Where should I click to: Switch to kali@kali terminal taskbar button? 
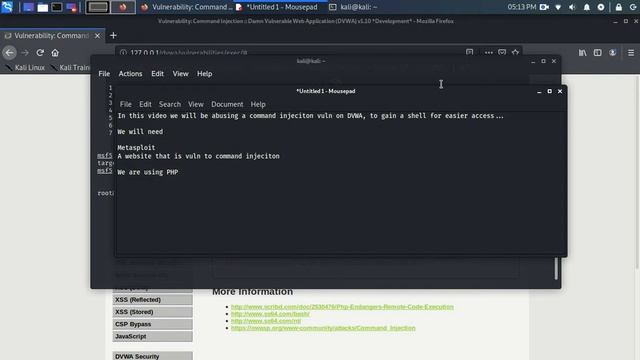[x=354, y=7]
